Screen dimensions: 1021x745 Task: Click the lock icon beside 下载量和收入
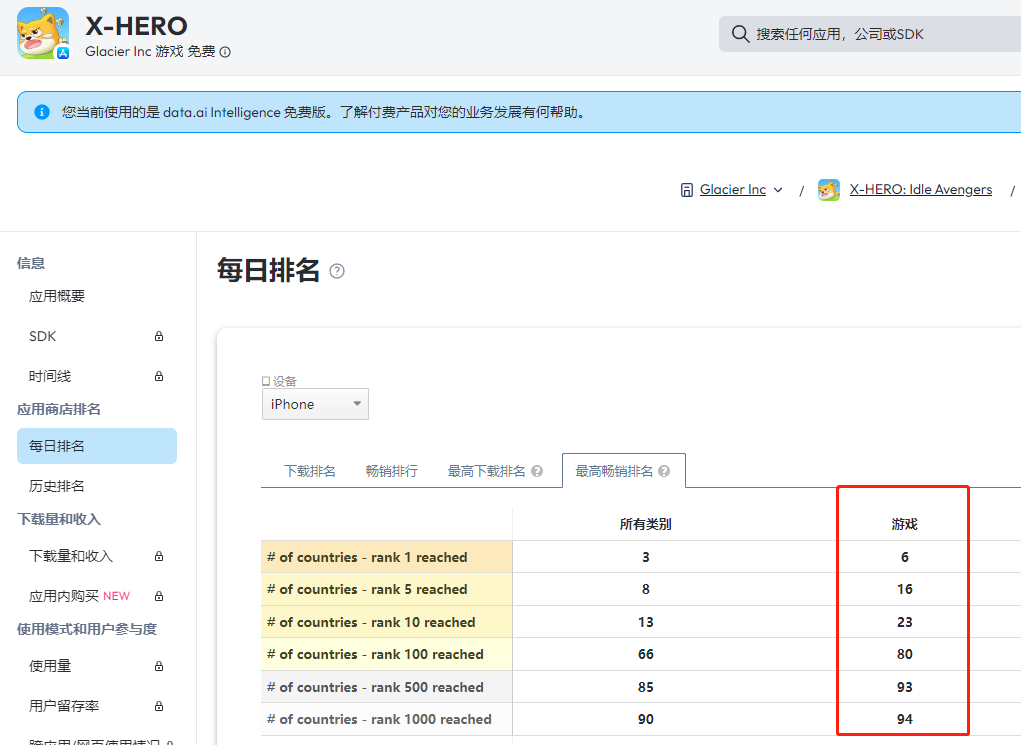159,557
